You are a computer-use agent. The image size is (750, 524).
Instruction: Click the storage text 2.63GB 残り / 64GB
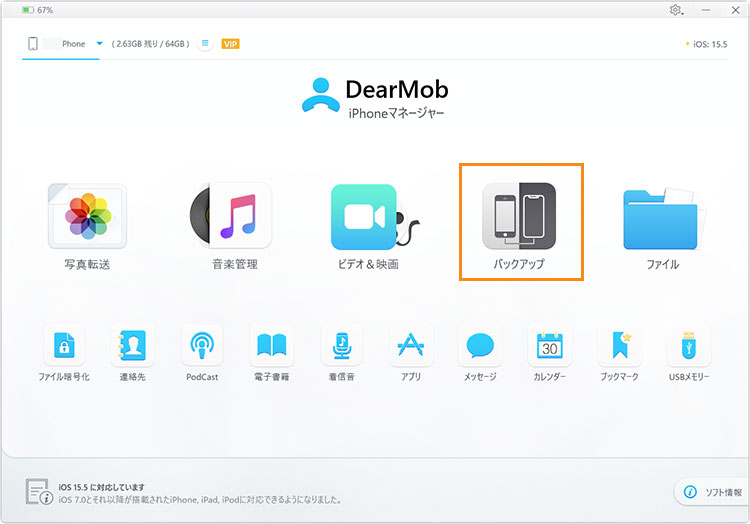(x=150, y=44)
